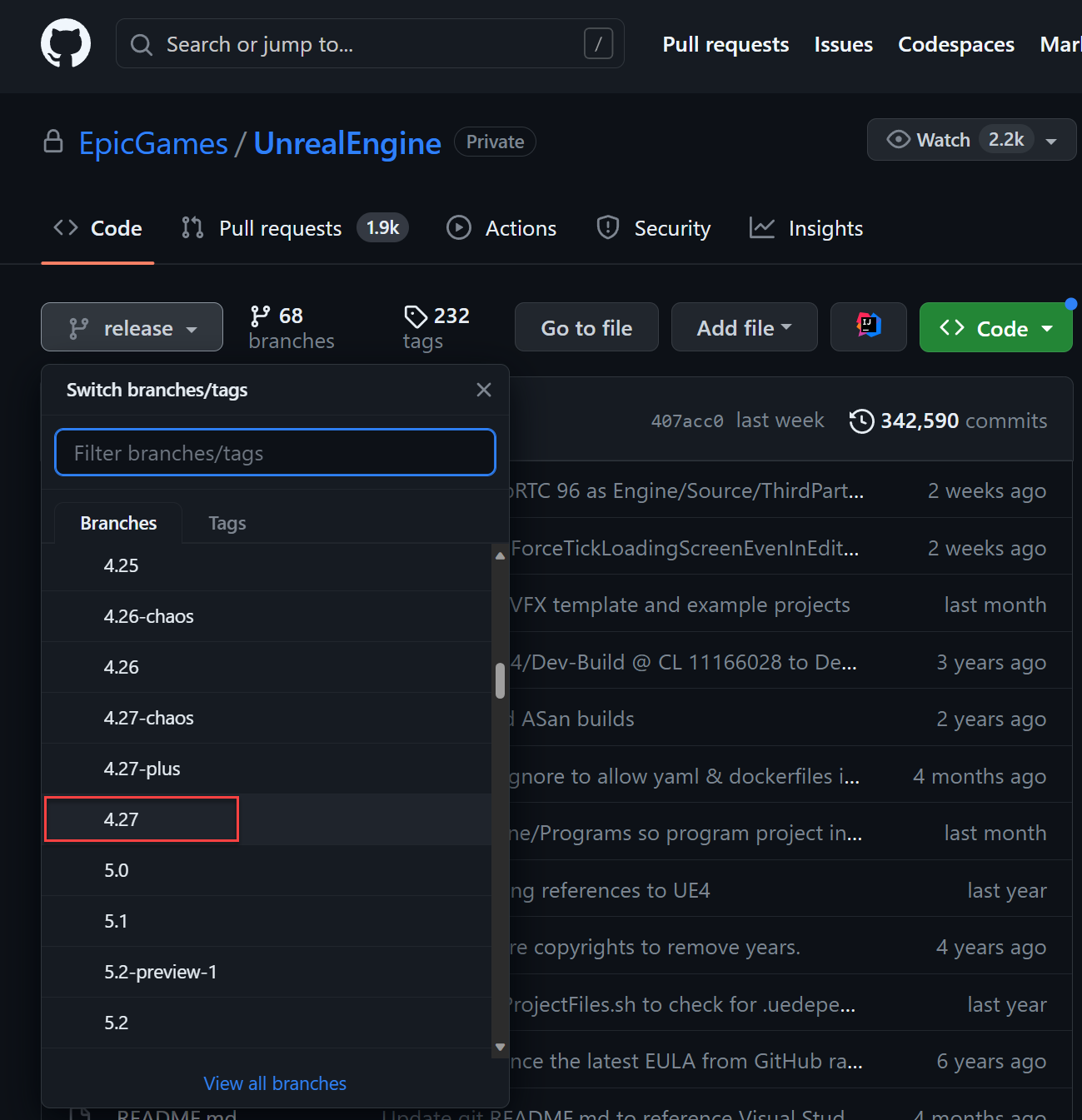
Task: Open the release branch dropdown
Action: point(132,327)
